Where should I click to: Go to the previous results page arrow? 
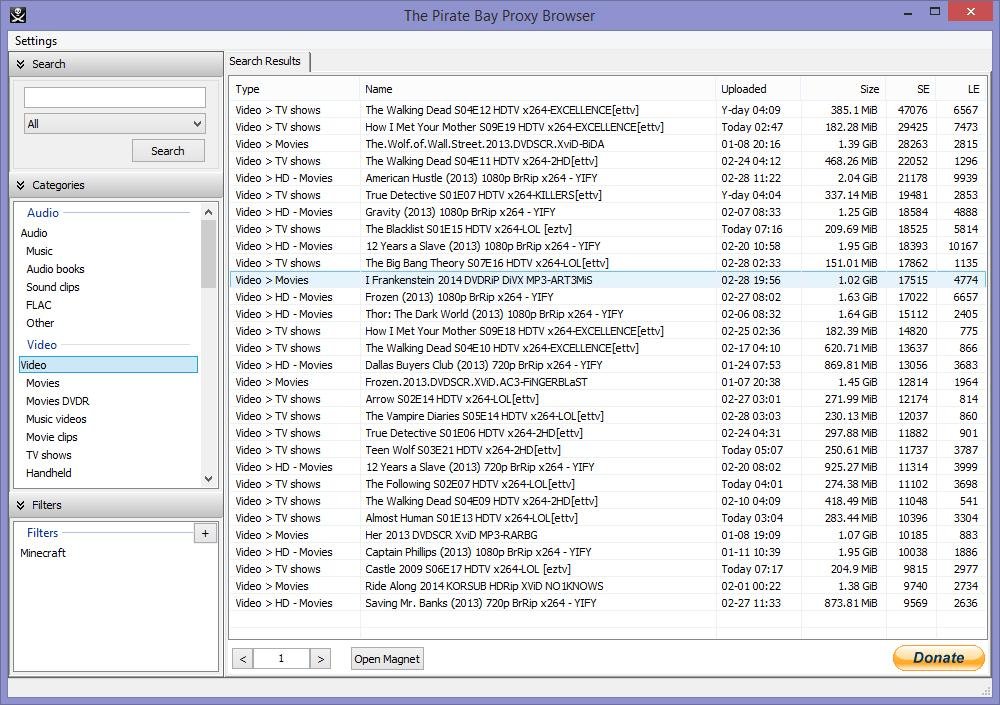(x=242, y=658)
